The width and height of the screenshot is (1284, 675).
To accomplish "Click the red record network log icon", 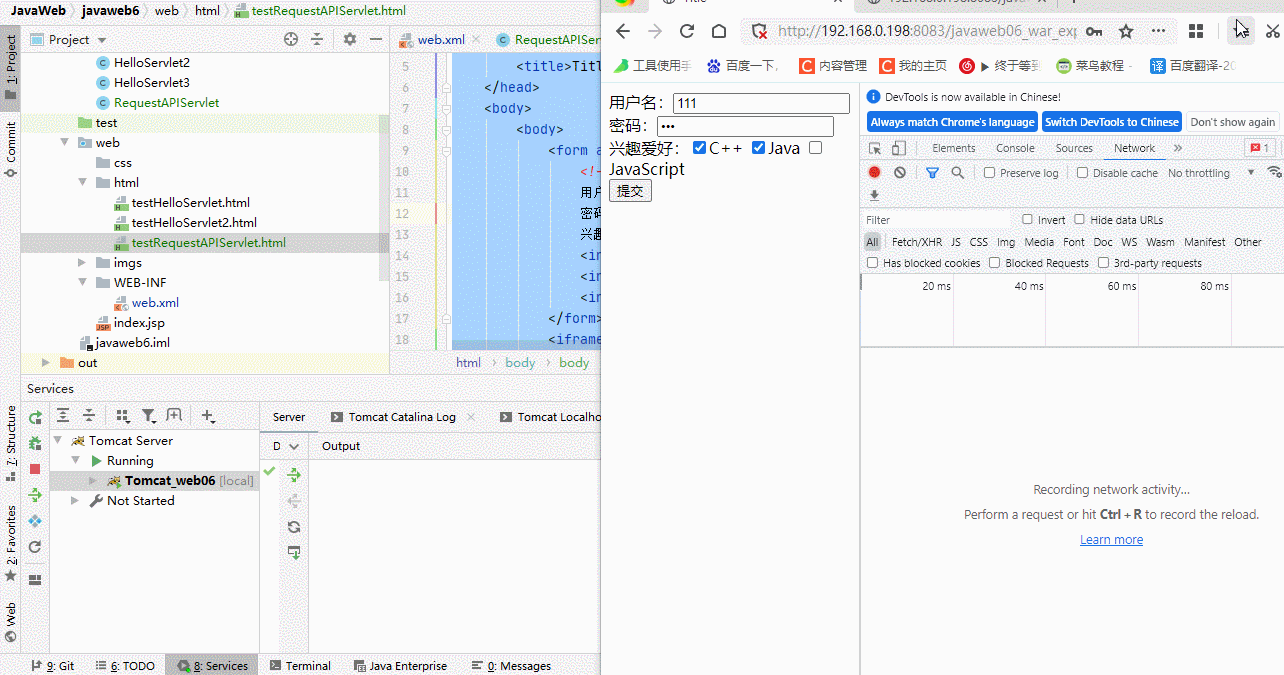I will [x=874, y=173].
